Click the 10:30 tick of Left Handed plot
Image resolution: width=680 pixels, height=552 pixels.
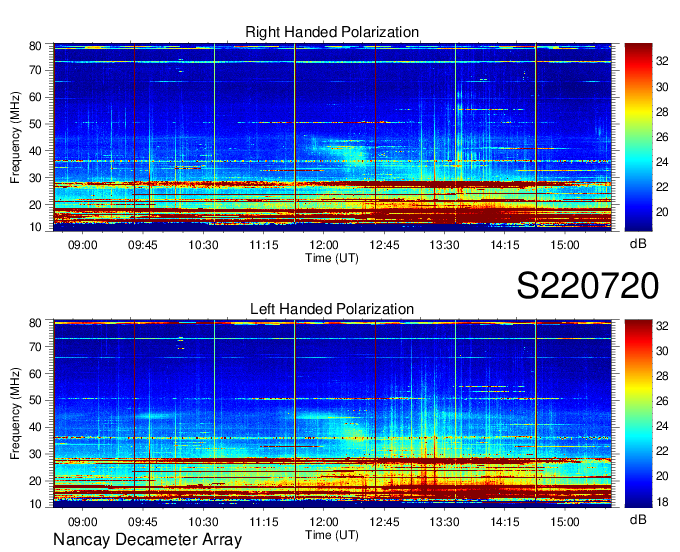(203, 522)
